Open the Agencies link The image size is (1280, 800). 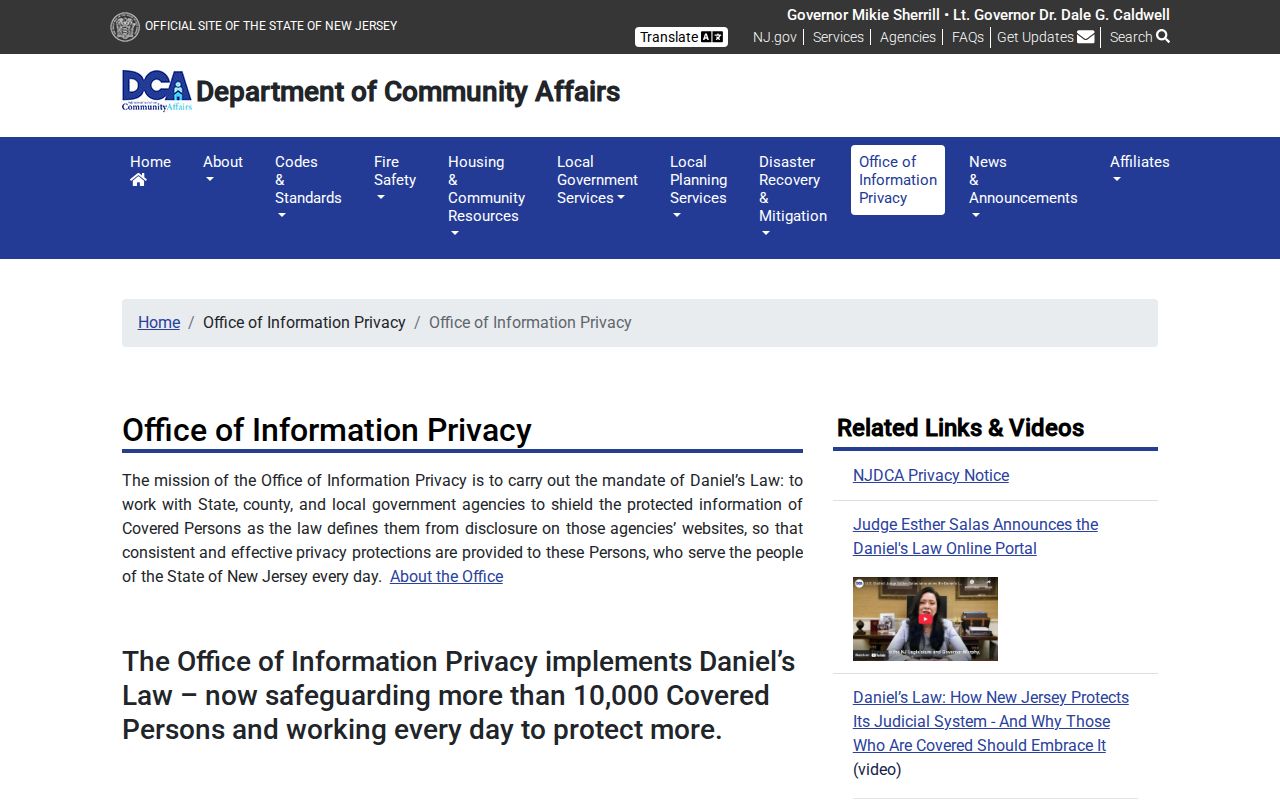click(908, 37)
